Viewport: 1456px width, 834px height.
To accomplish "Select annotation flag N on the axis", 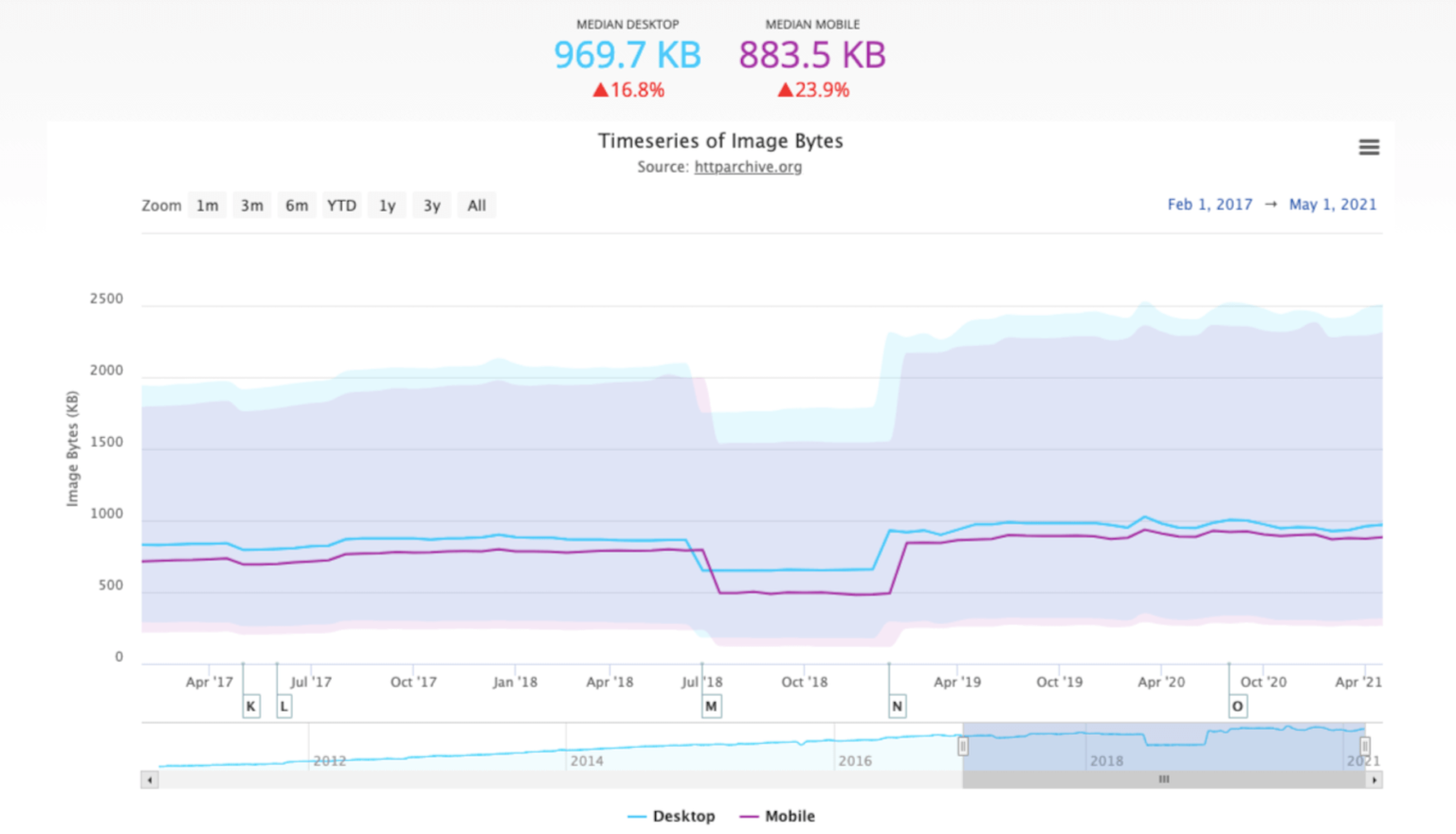I will 896,706.
